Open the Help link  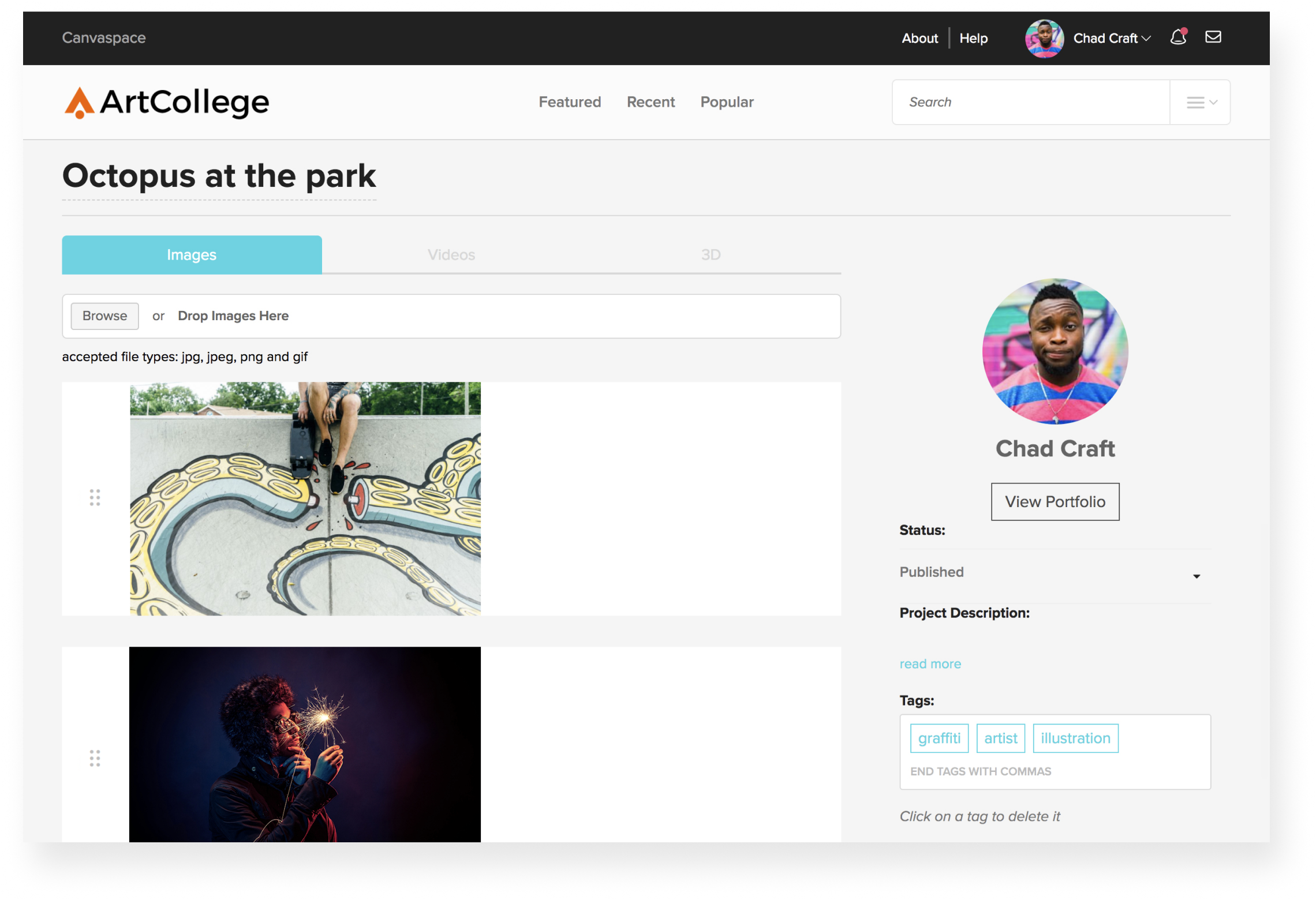[973, 38]
